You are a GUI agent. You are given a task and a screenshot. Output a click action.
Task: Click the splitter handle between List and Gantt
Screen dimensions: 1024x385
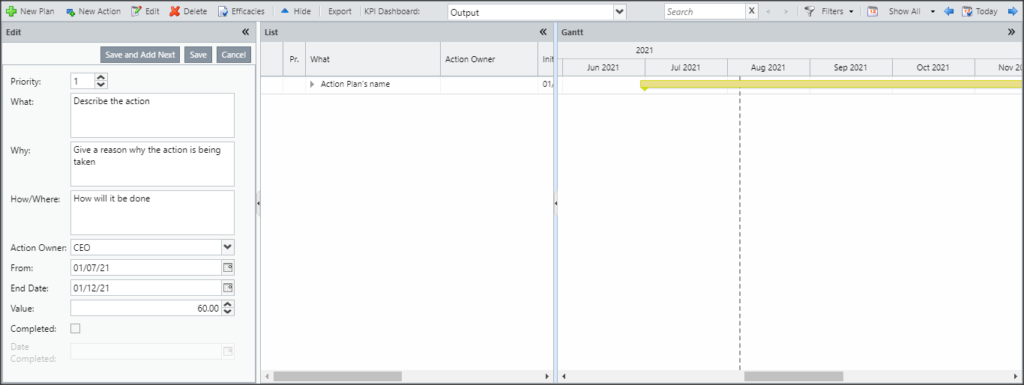[556, 204]
